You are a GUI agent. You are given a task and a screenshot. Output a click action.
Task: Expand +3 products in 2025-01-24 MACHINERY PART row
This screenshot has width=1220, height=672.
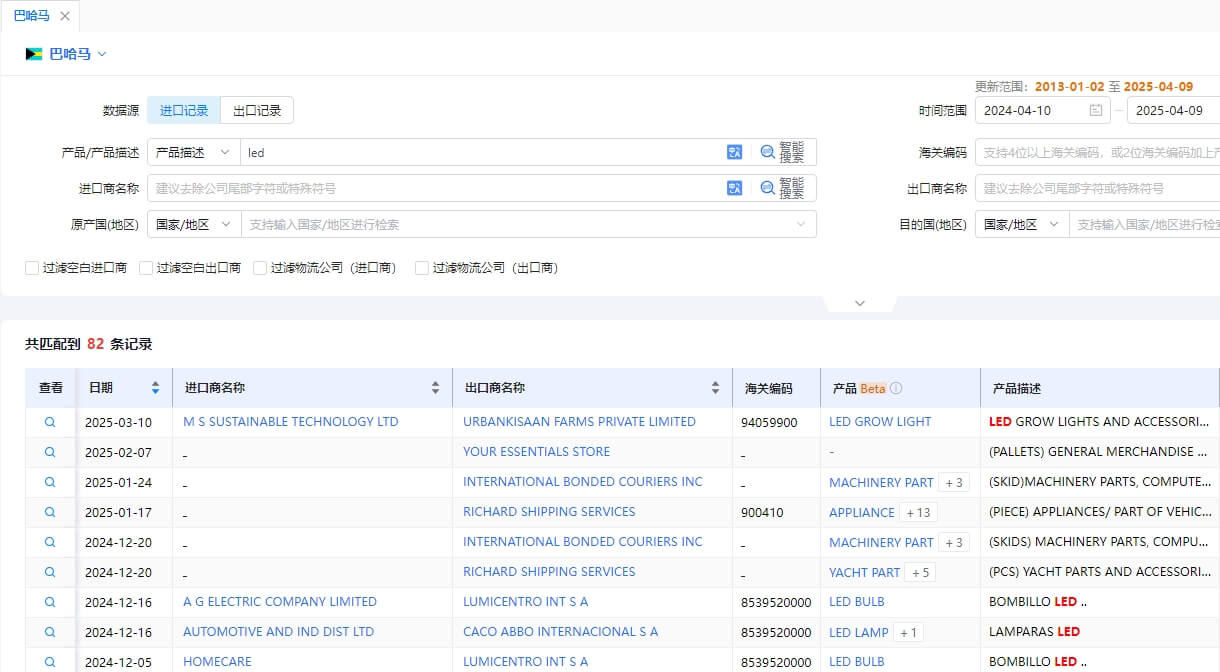[x=954, y=483]
